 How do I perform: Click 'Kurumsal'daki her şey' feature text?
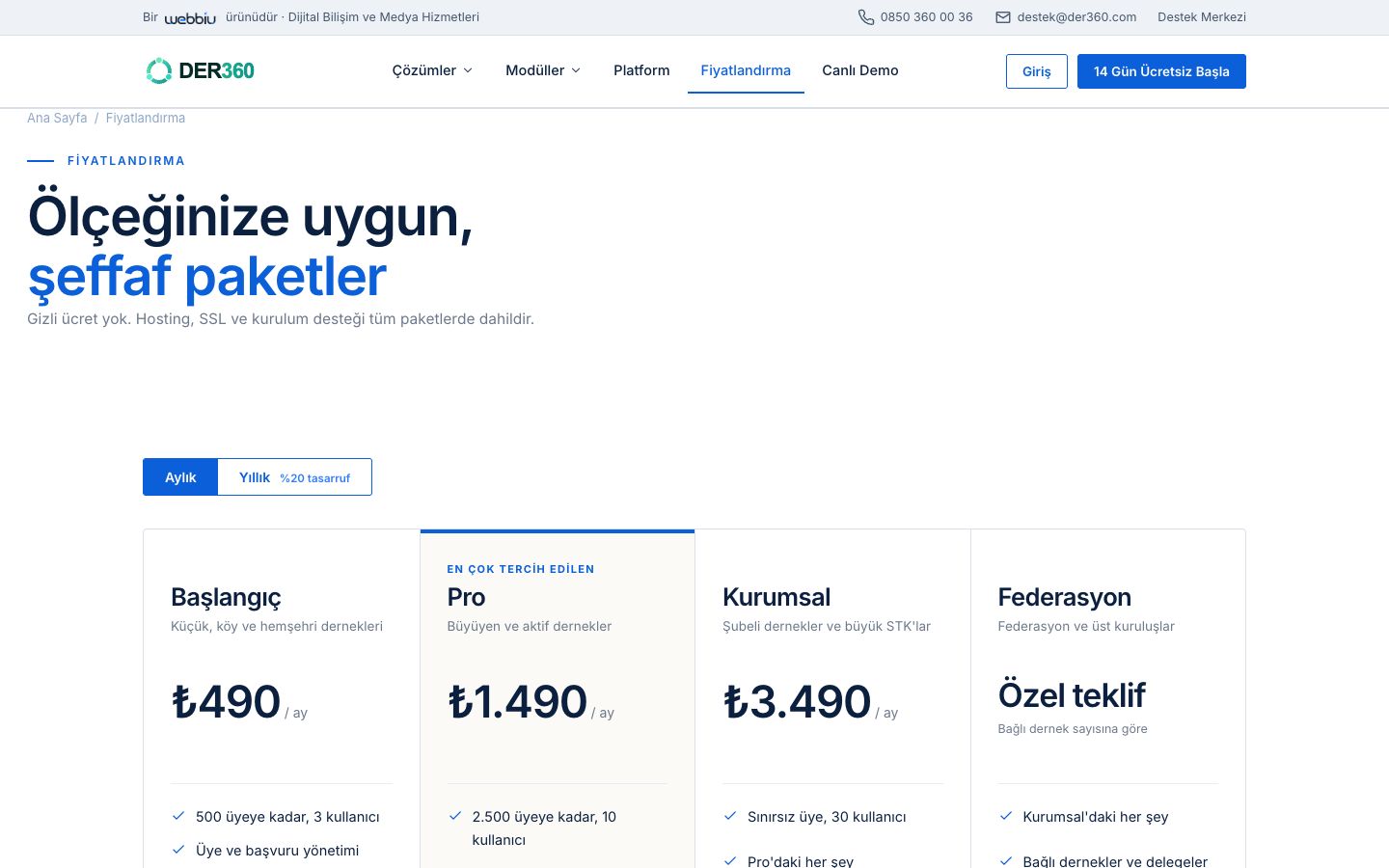1096,817
